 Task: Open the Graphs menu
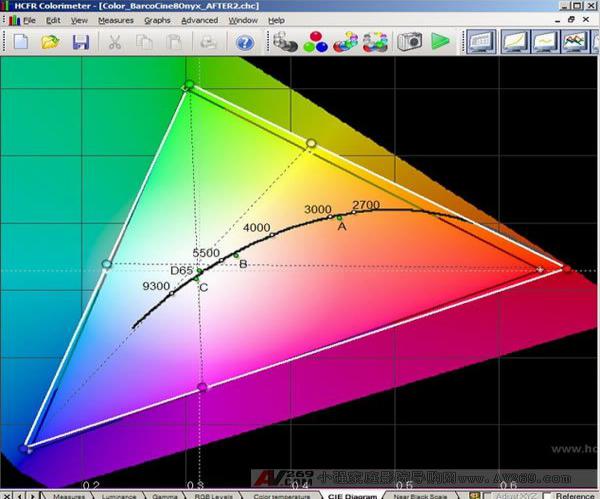157,20
